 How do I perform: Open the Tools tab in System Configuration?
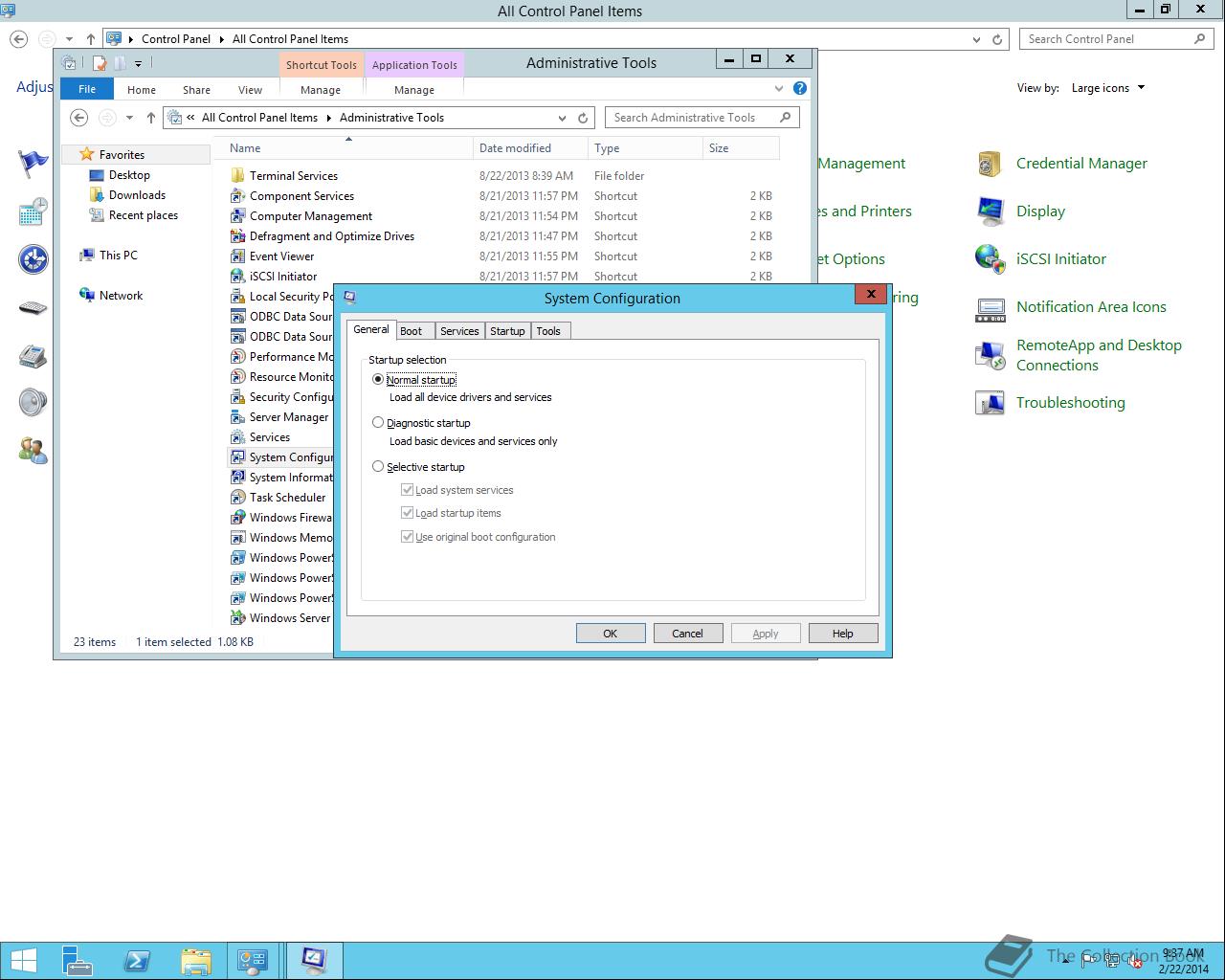(548, 330)
